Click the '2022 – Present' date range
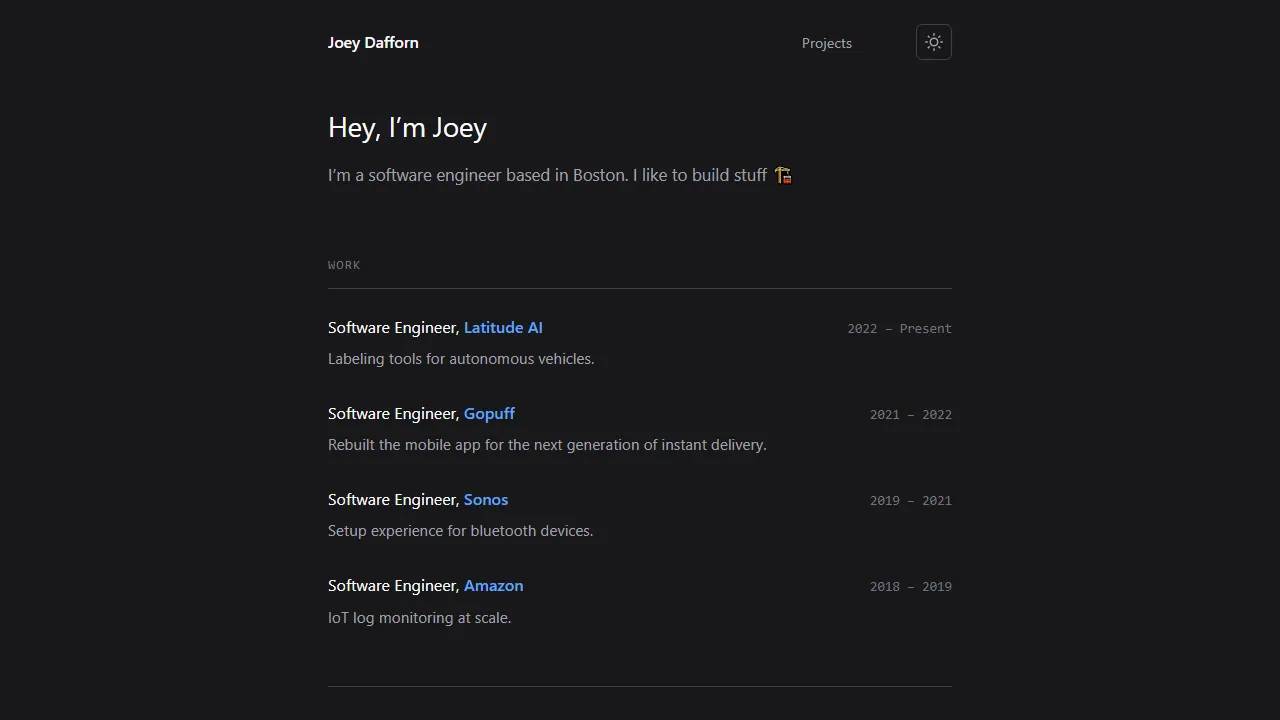This screenshot has width=1280, height=720. pos(899,328)
